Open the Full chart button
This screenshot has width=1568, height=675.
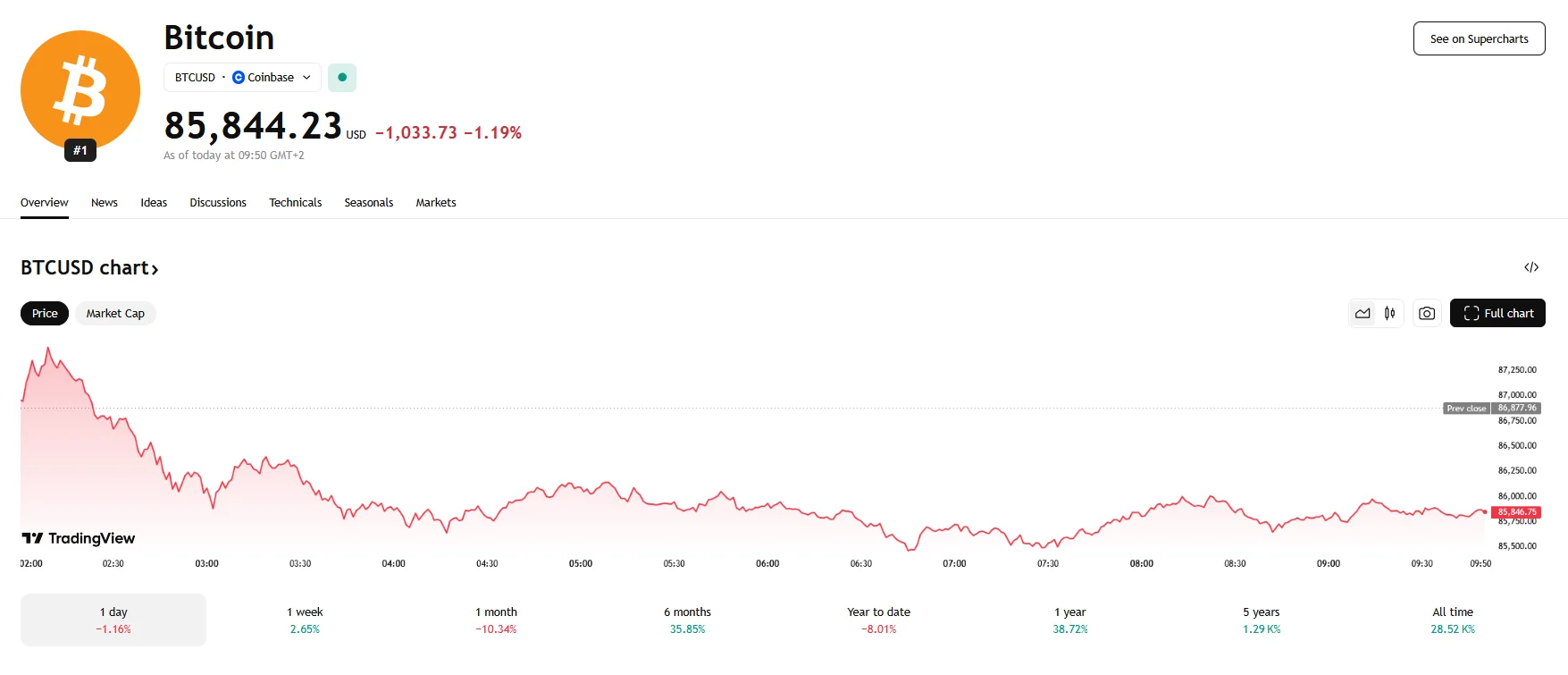(1497, 314)
